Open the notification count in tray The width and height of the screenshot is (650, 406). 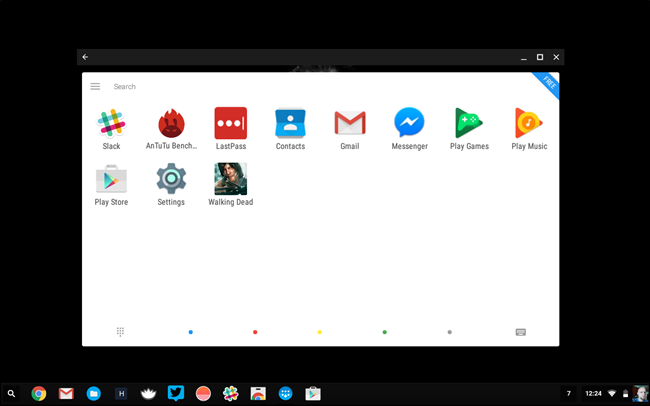(568, 393)
